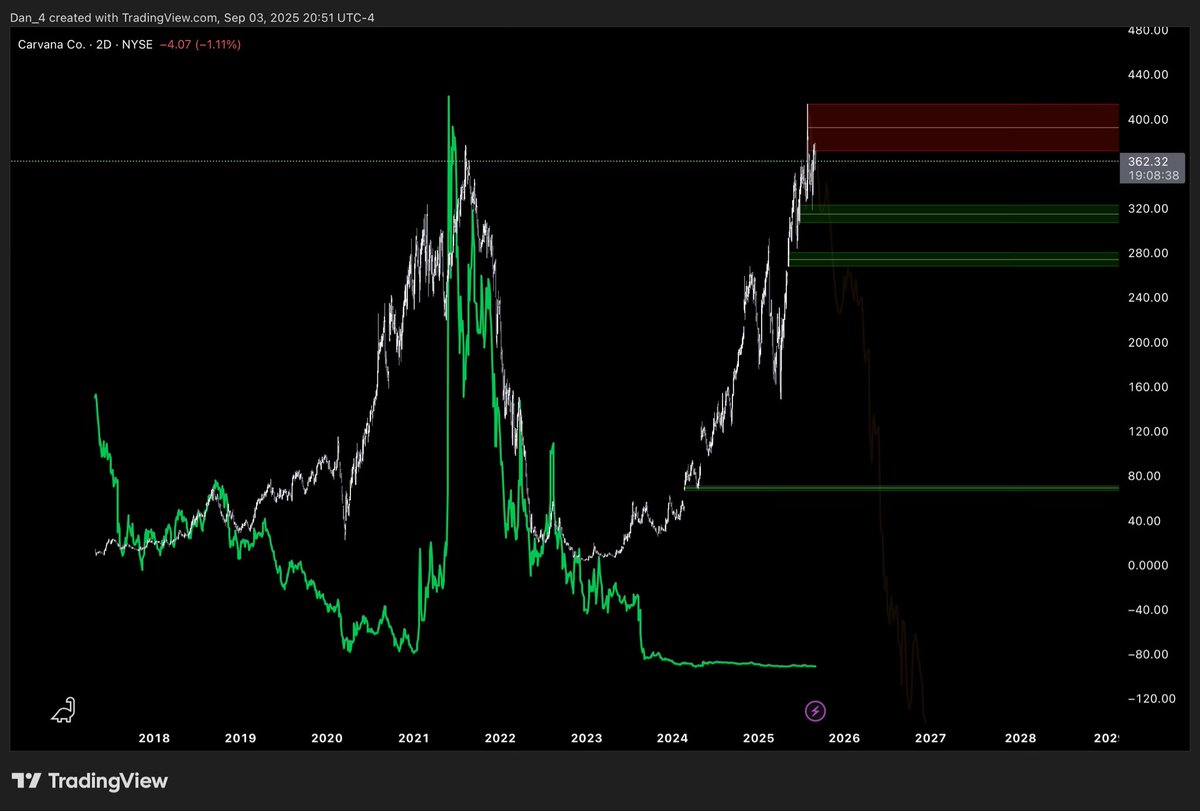Select the thin green zone below 80.00

point(901,488)
